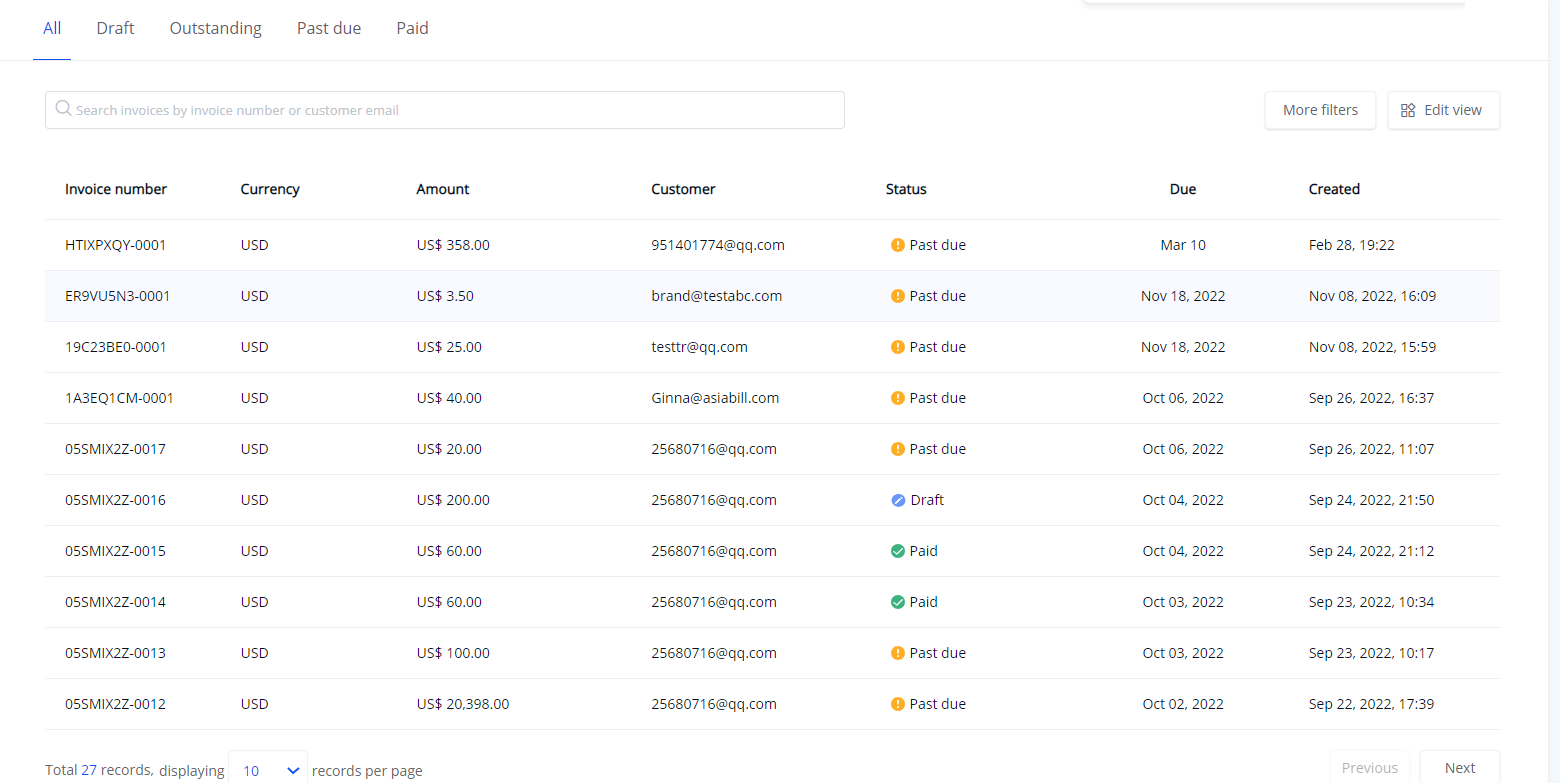The image size is (1560, 783).
Task: Click the search magnifier icon
Action: pos(63,109)
